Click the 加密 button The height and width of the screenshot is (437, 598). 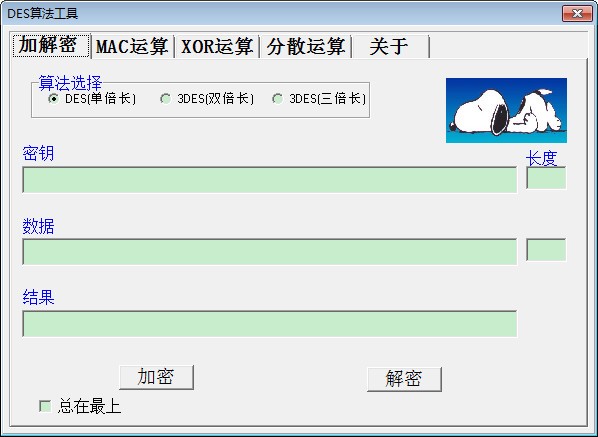156,377
